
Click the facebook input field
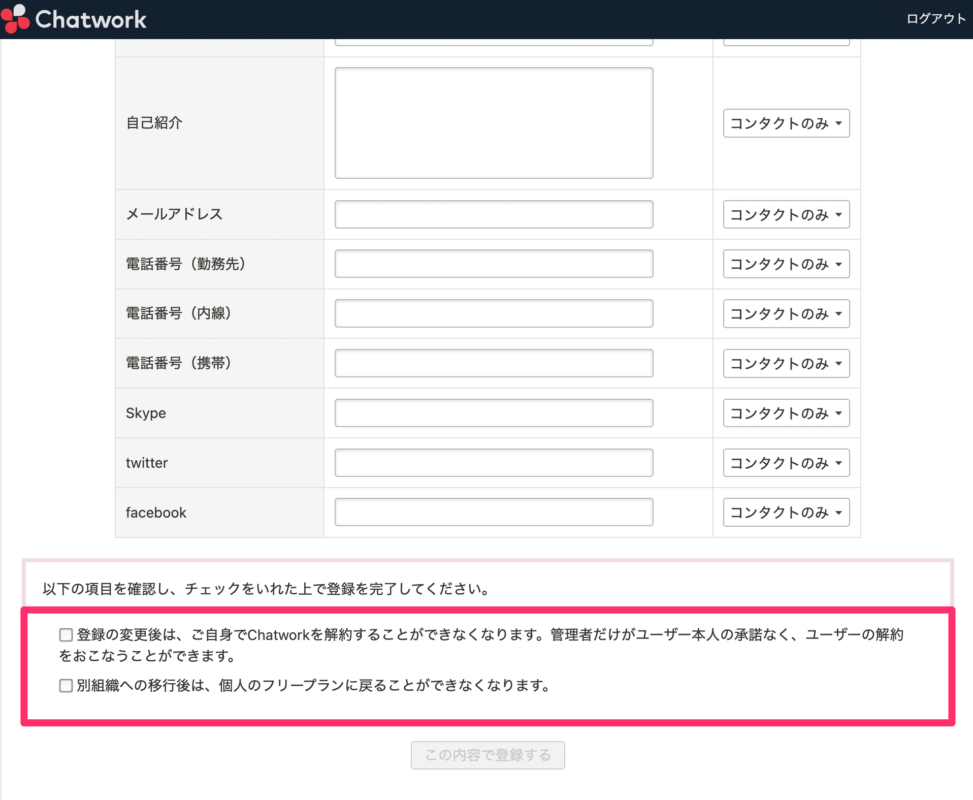pos(492,511)
